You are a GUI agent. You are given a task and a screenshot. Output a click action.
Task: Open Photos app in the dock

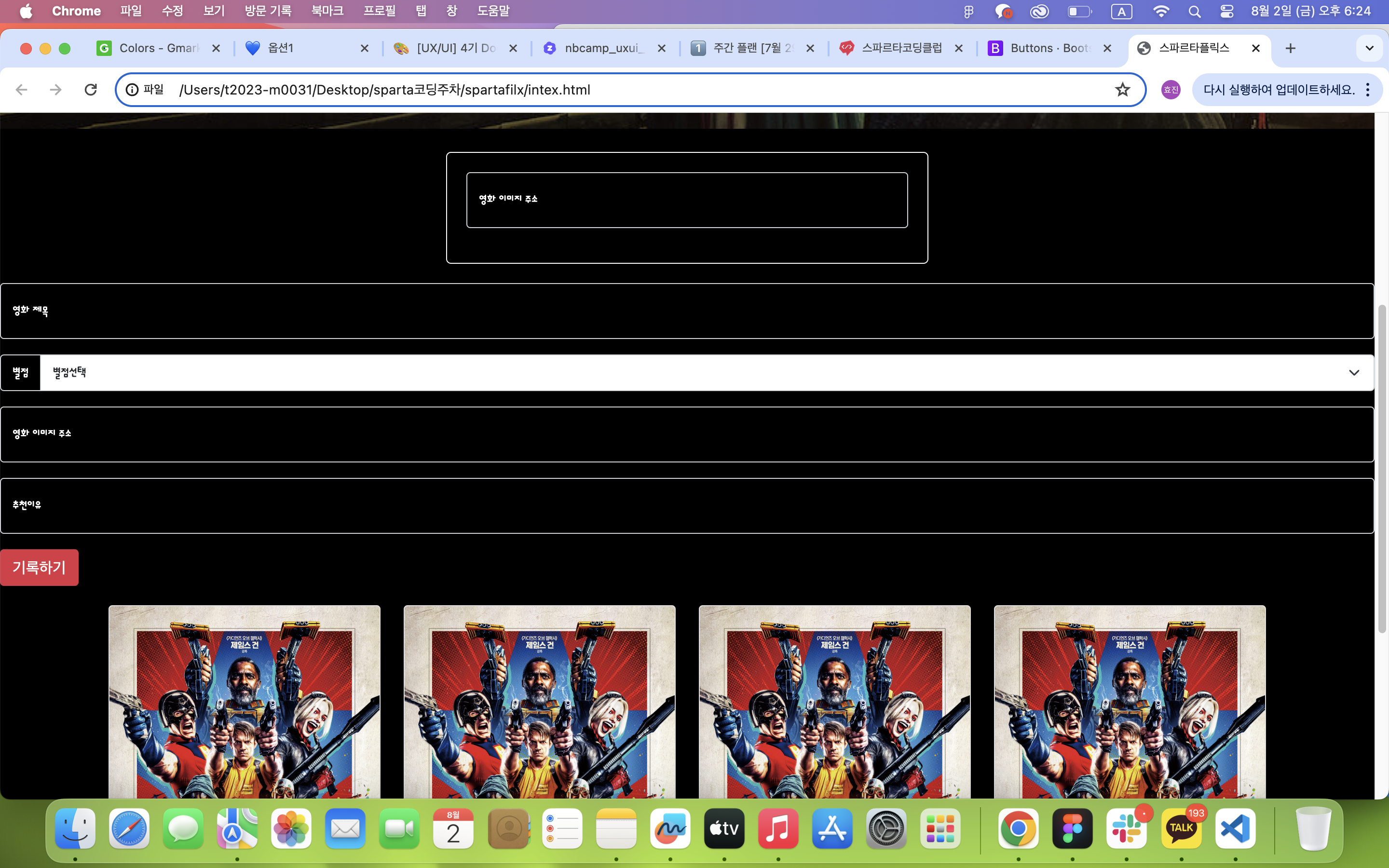tap(291, 828)
